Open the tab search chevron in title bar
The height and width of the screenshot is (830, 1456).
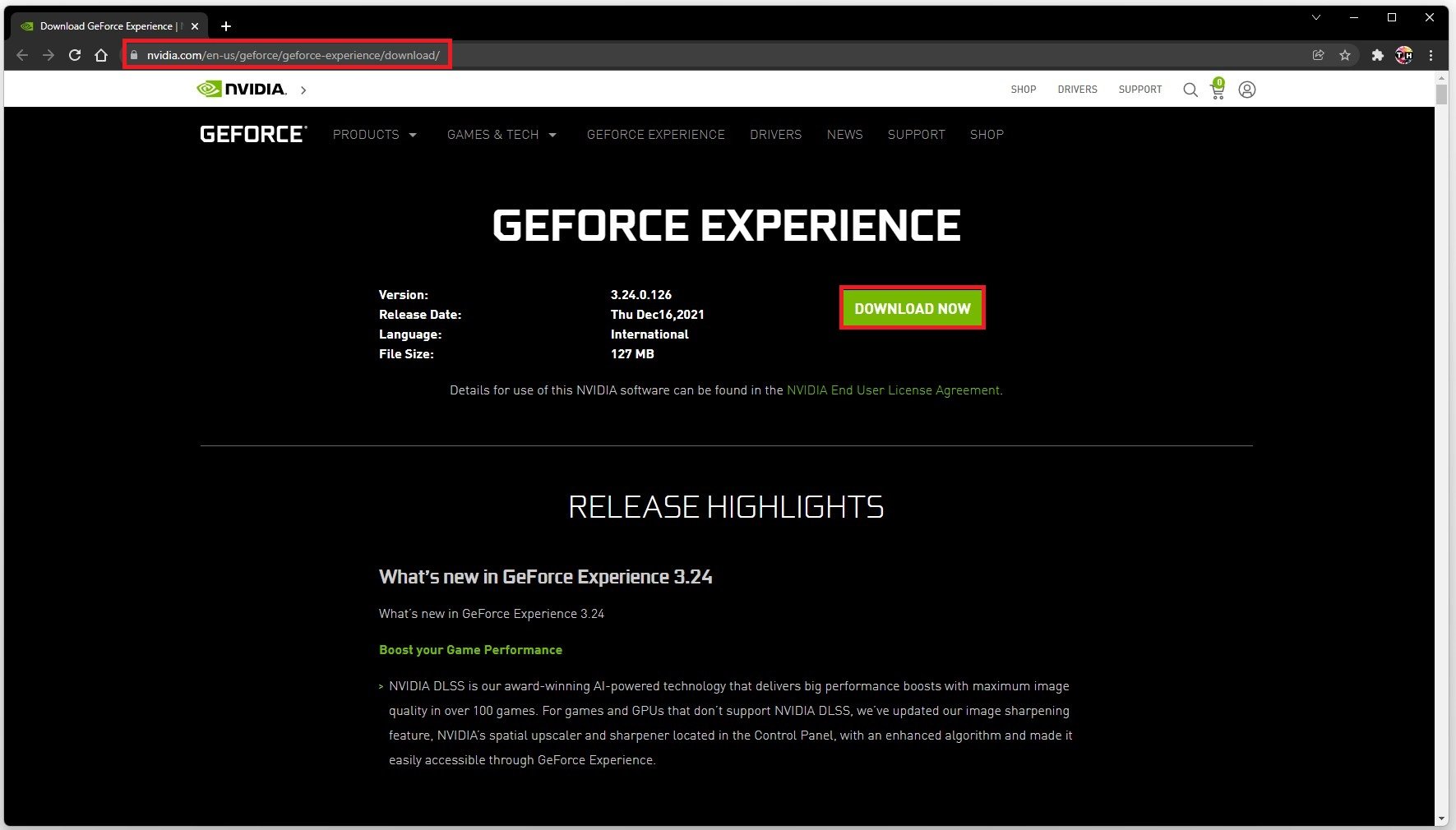click(x=1315, y=17)
